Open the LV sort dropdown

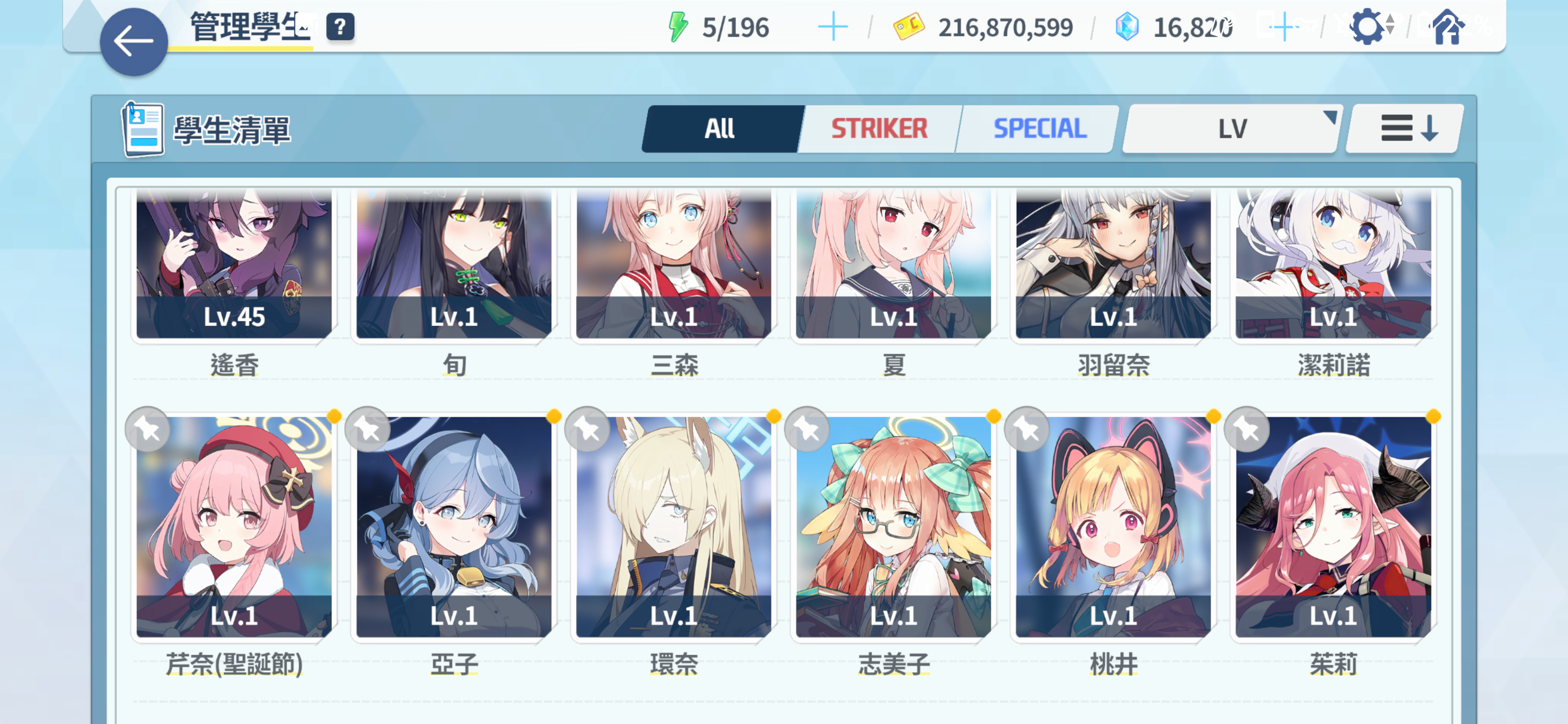1232,129
